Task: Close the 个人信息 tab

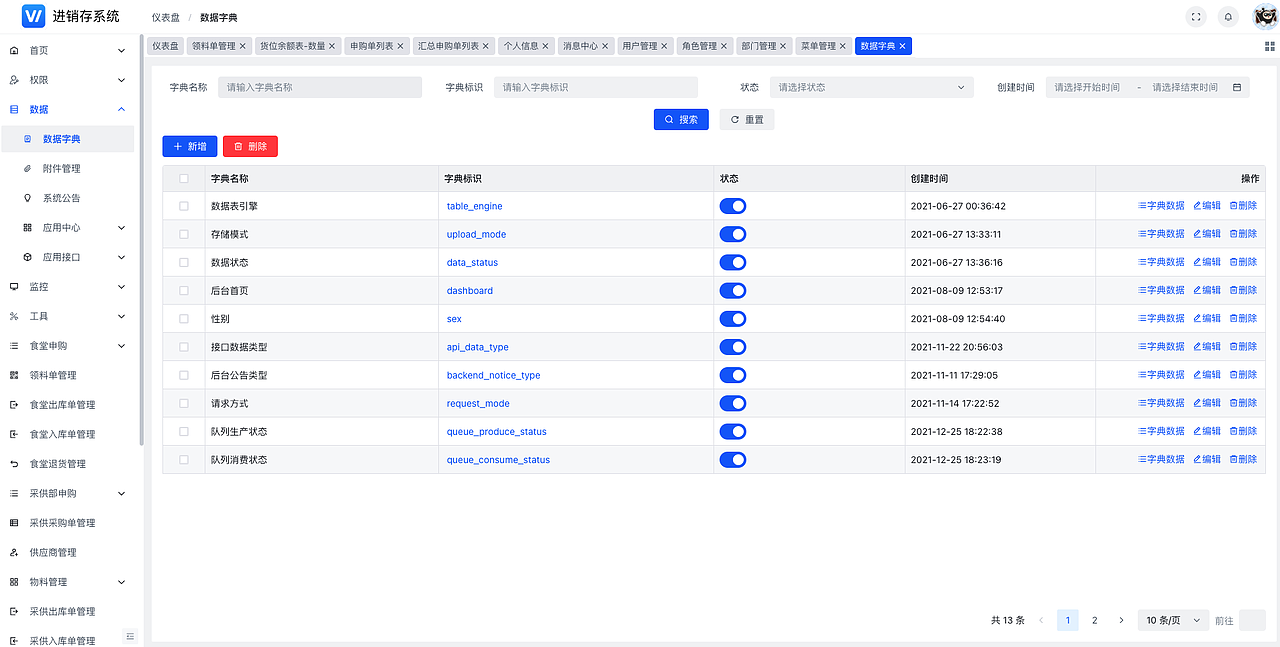Action: (546, 46)
